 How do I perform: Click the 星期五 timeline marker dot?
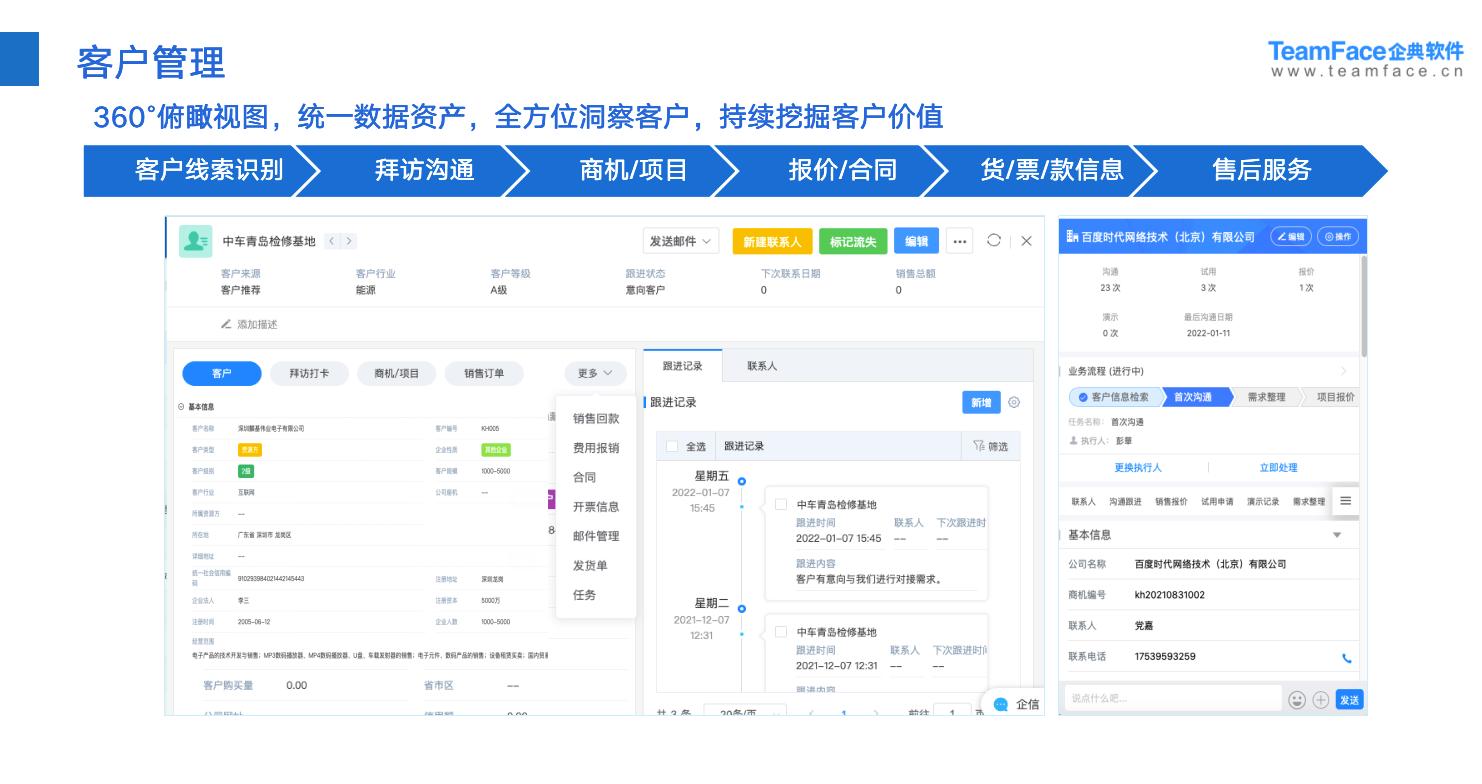pos(741,481)
